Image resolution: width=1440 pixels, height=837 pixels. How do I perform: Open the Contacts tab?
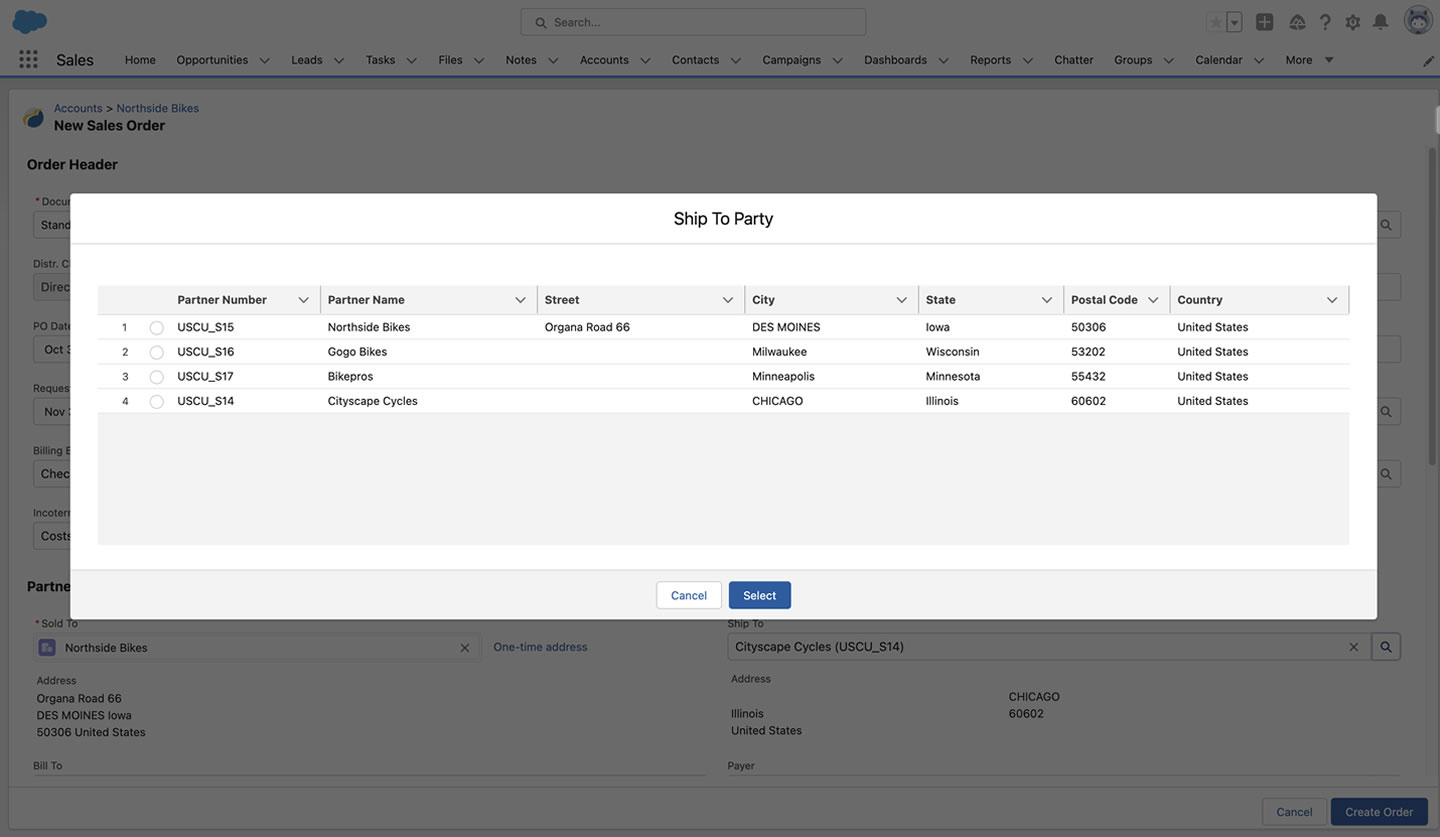point(695,60)
